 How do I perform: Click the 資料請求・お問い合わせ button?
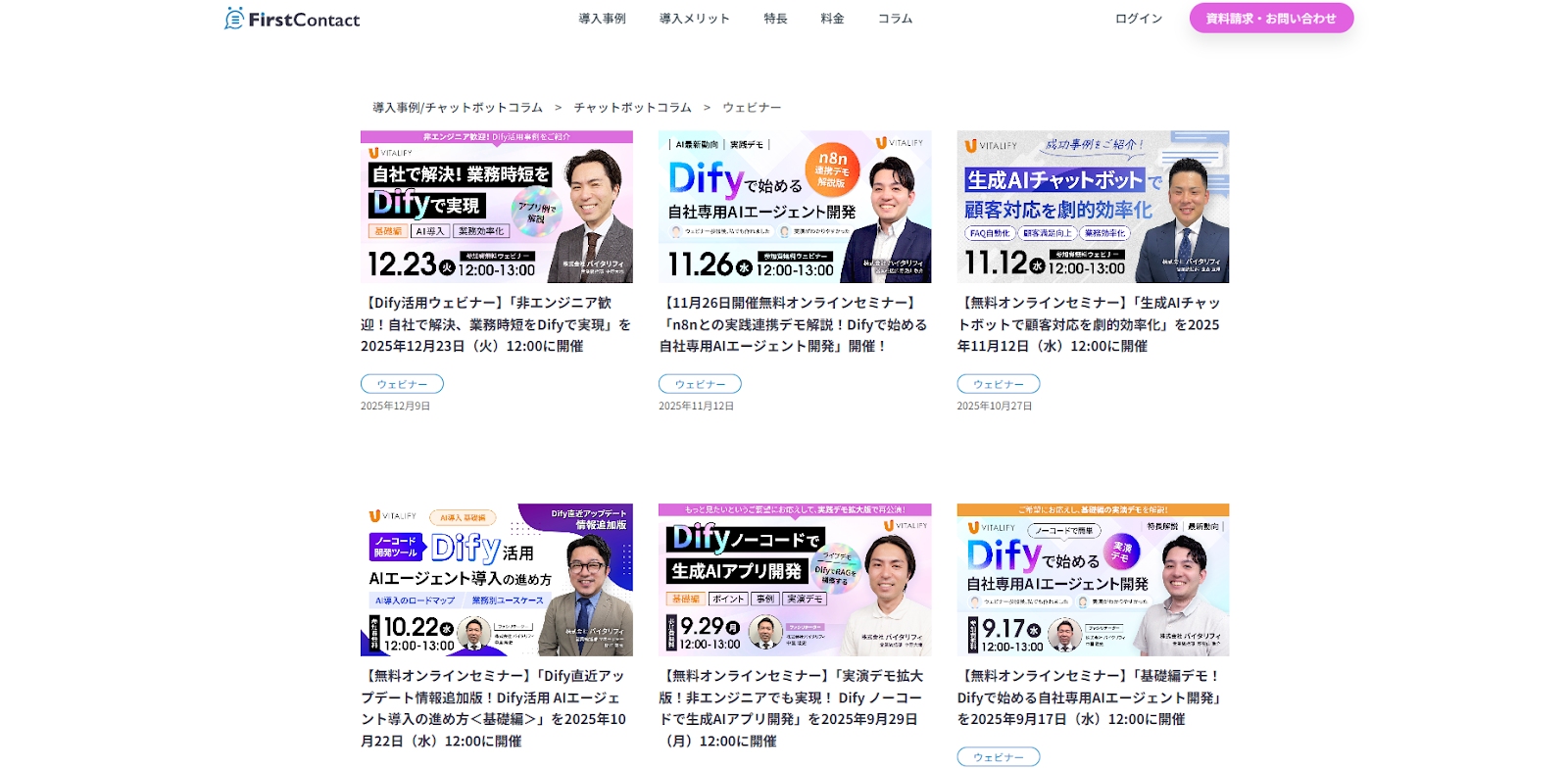pos(1271,18)
